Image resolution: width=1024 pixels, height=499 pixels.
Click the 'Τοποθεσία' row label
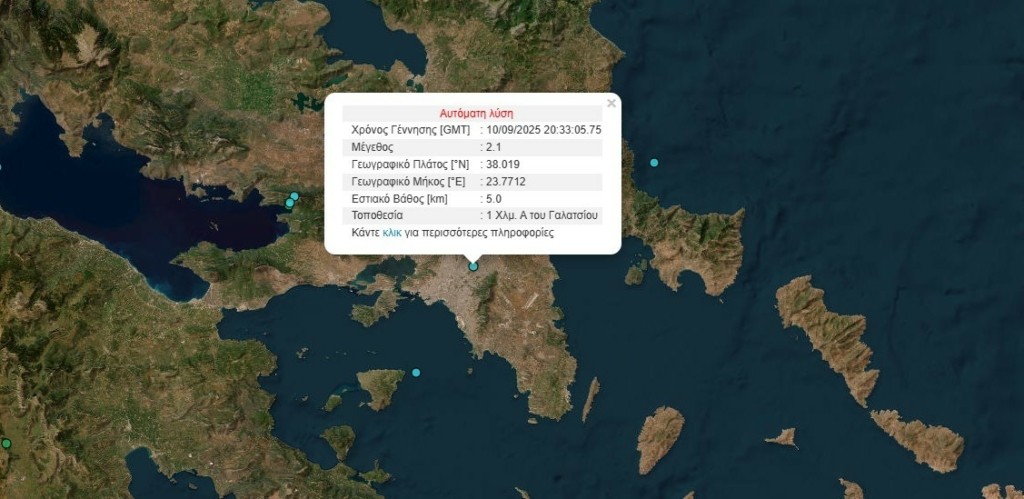click(377, 215)
